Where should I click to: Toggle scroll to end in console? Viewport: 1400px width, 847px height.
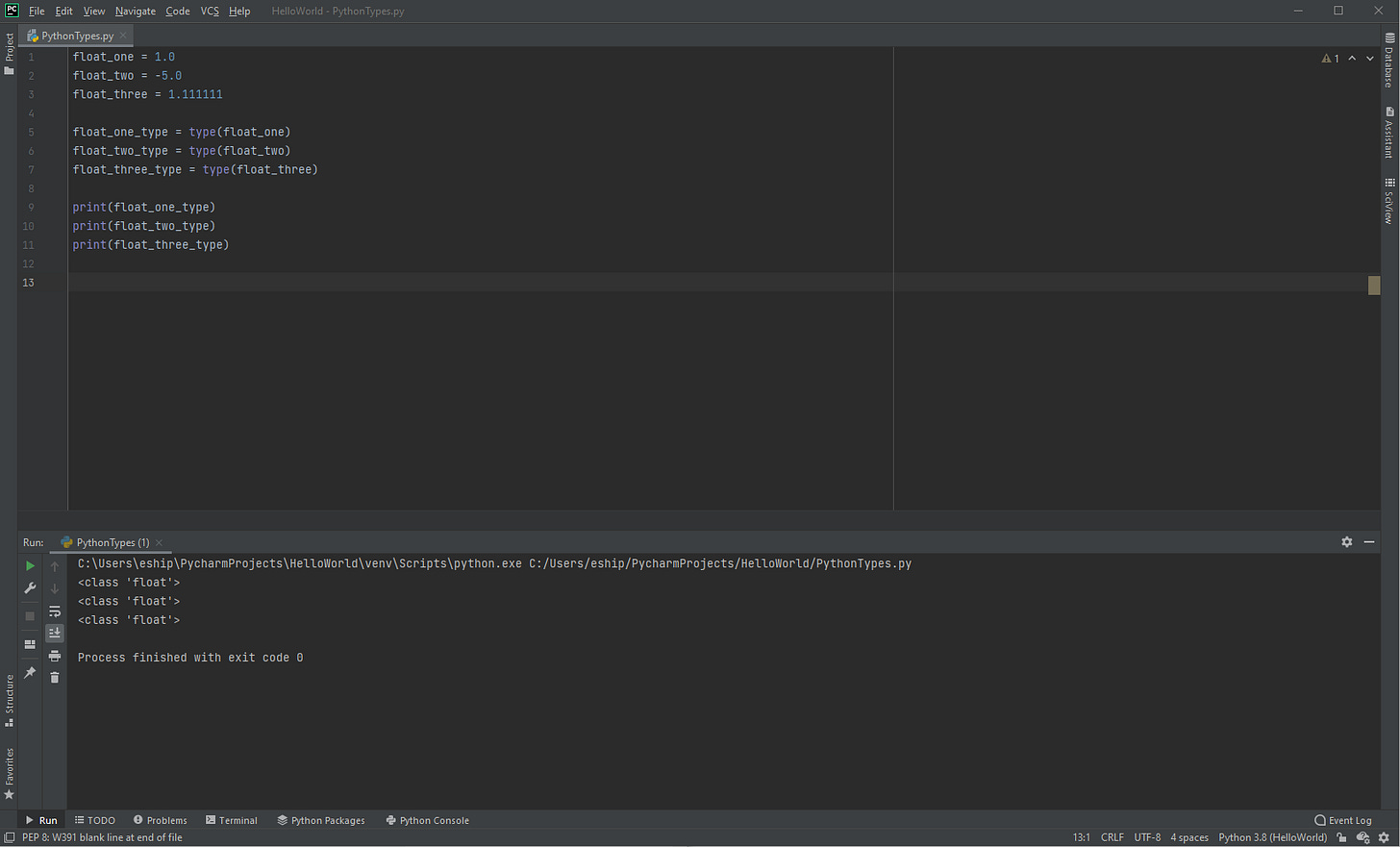click(x=55, y=633)
